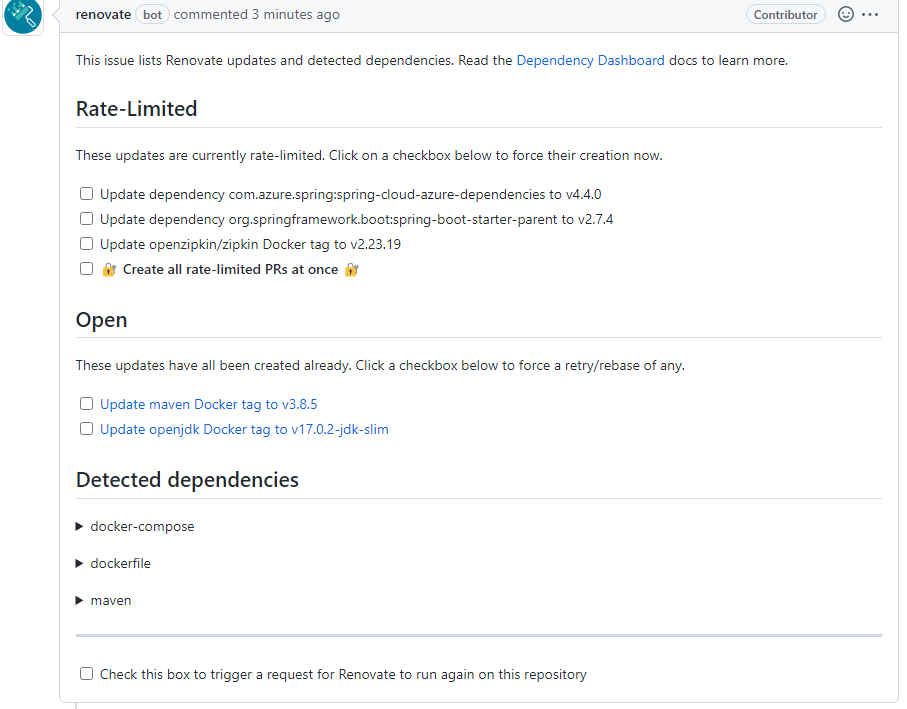
Task: Click the 'bot' label next to renovate
Action: click(152, 14)
